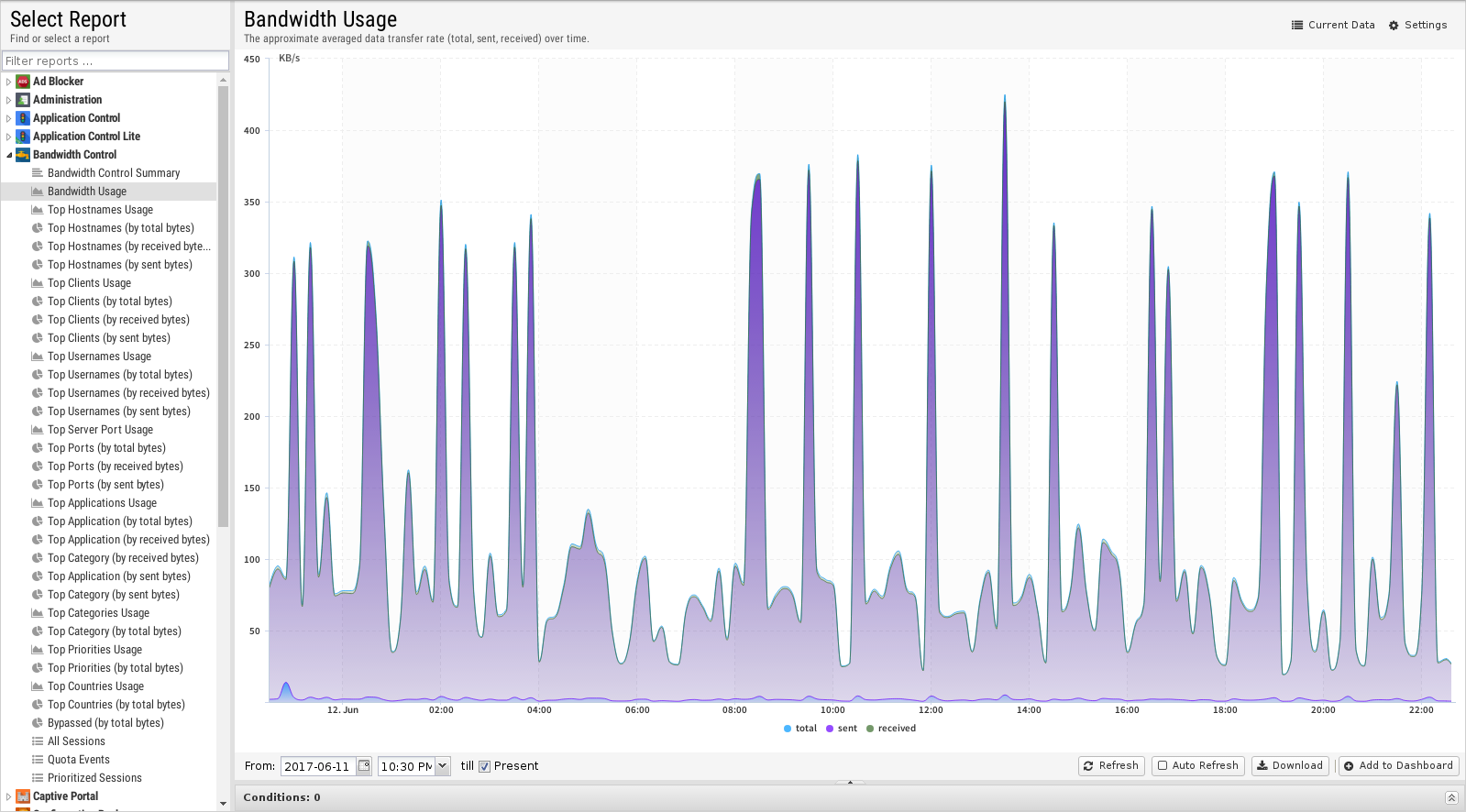Click the Administration category icon

pyautogui.click(x=23, y=100)
